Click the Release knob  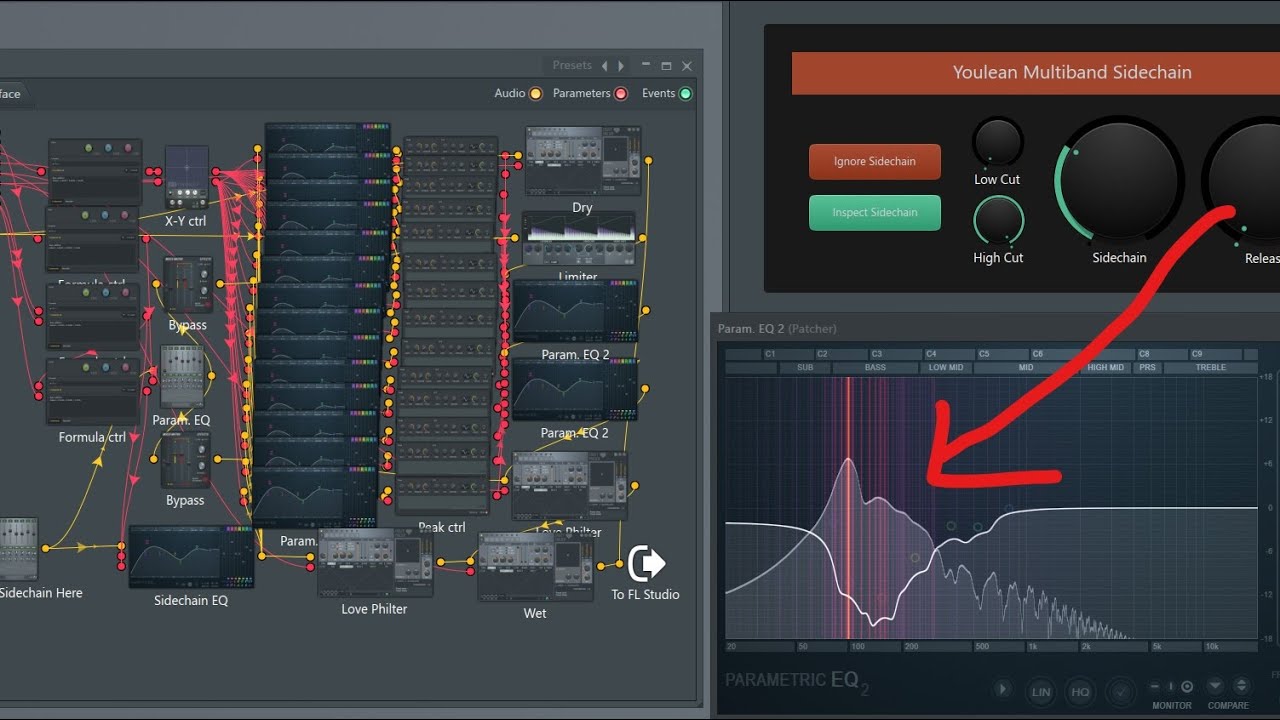click(1241, 180)
